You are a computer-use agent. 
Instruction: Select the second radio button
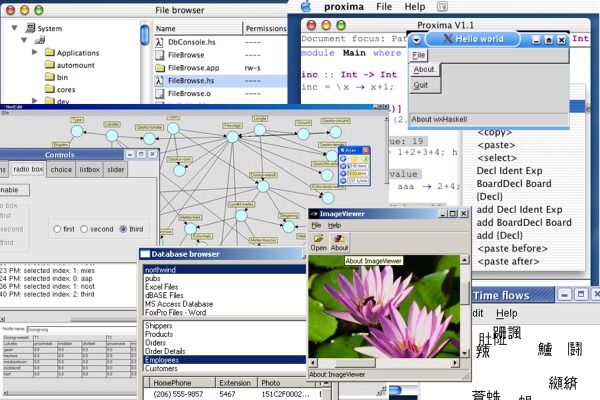click(84, 229)
